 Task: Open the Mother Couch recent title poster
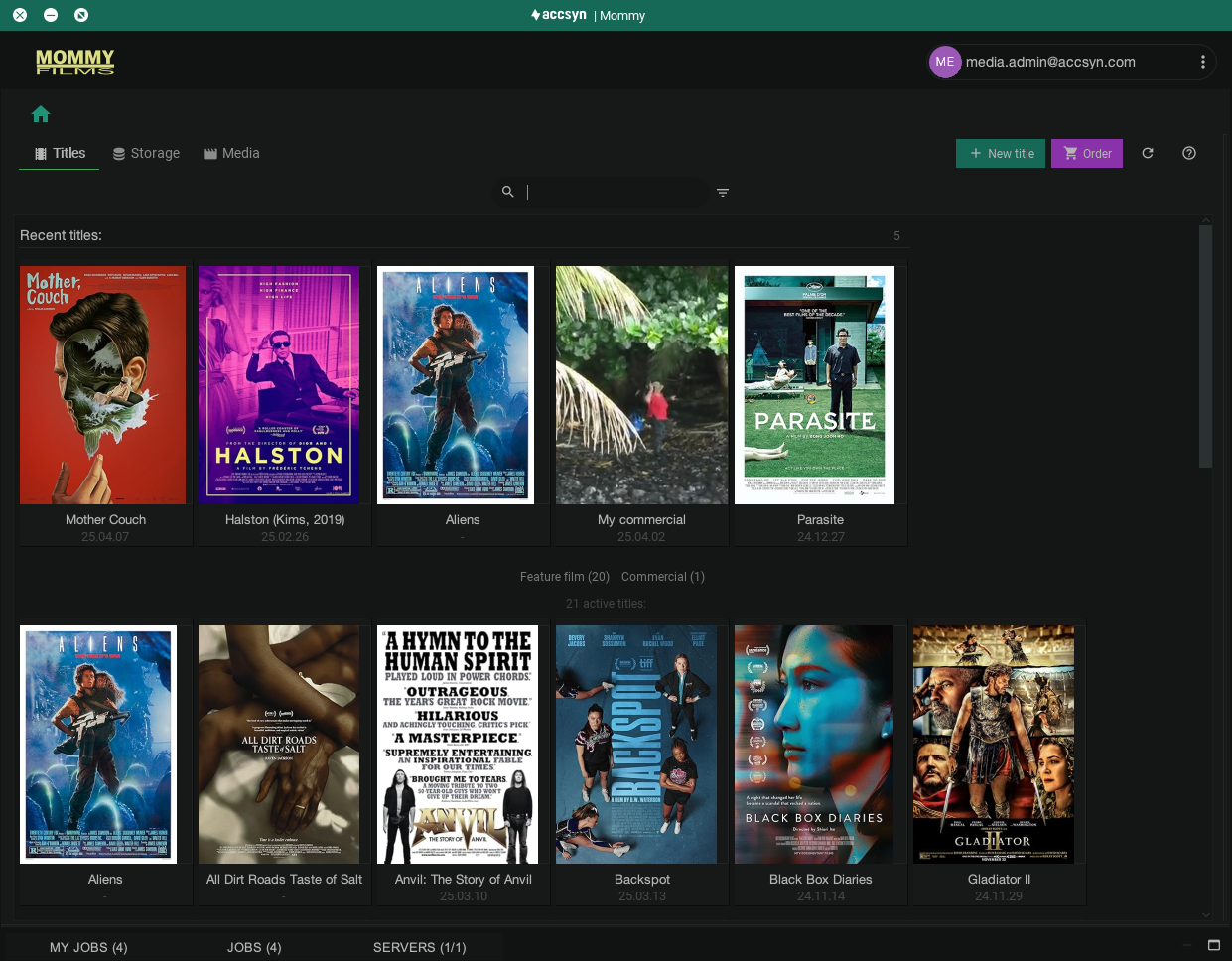pyautogui.click(x=103, y=385)
